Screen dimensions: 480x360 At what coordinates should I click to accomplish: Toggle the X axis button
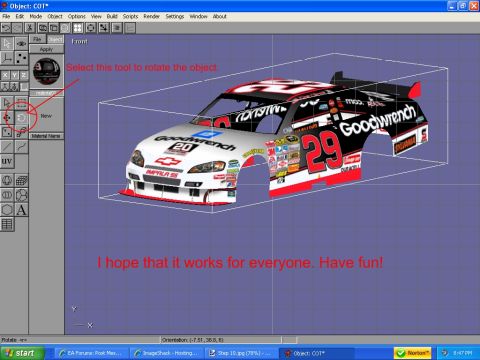5,76
